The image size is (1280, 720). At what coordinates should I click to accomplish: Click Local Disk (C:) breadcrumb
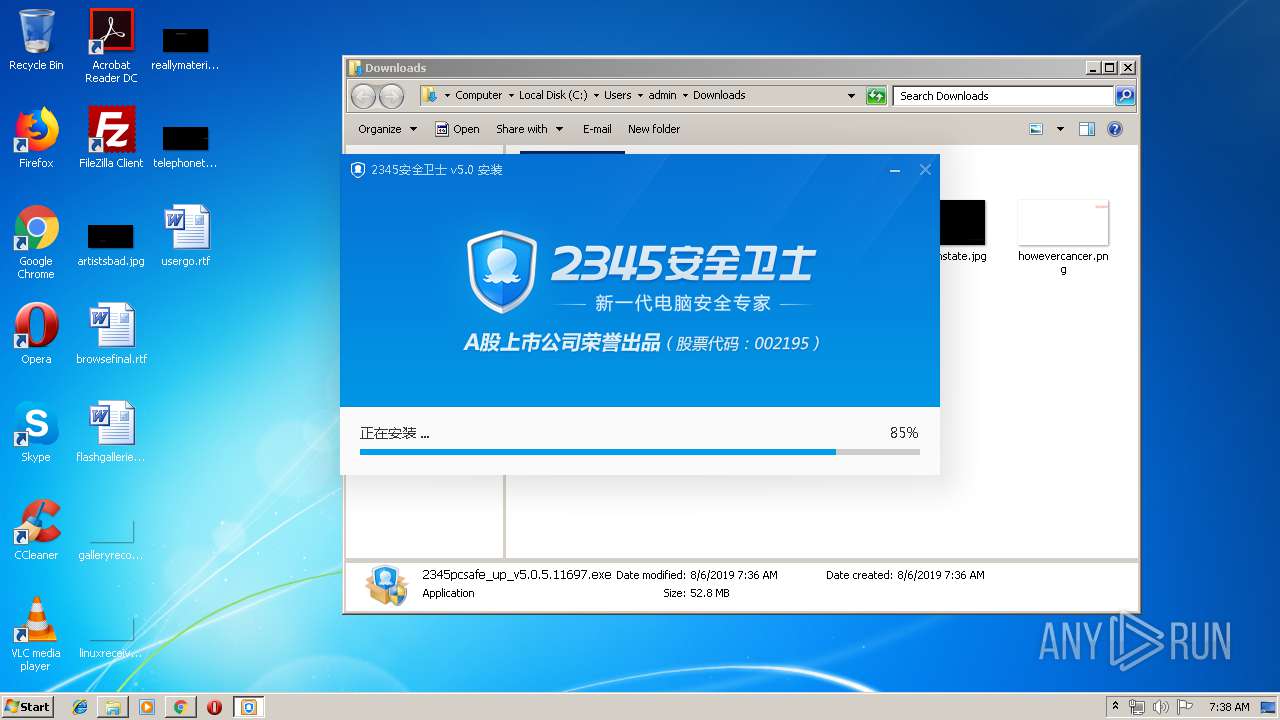tap(553, 96)
